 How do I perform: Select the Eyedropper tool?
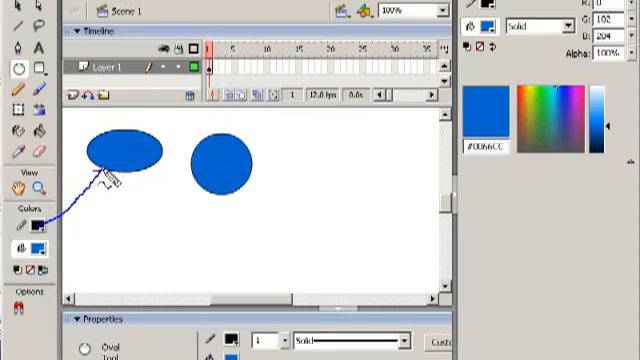click(18, 151)
